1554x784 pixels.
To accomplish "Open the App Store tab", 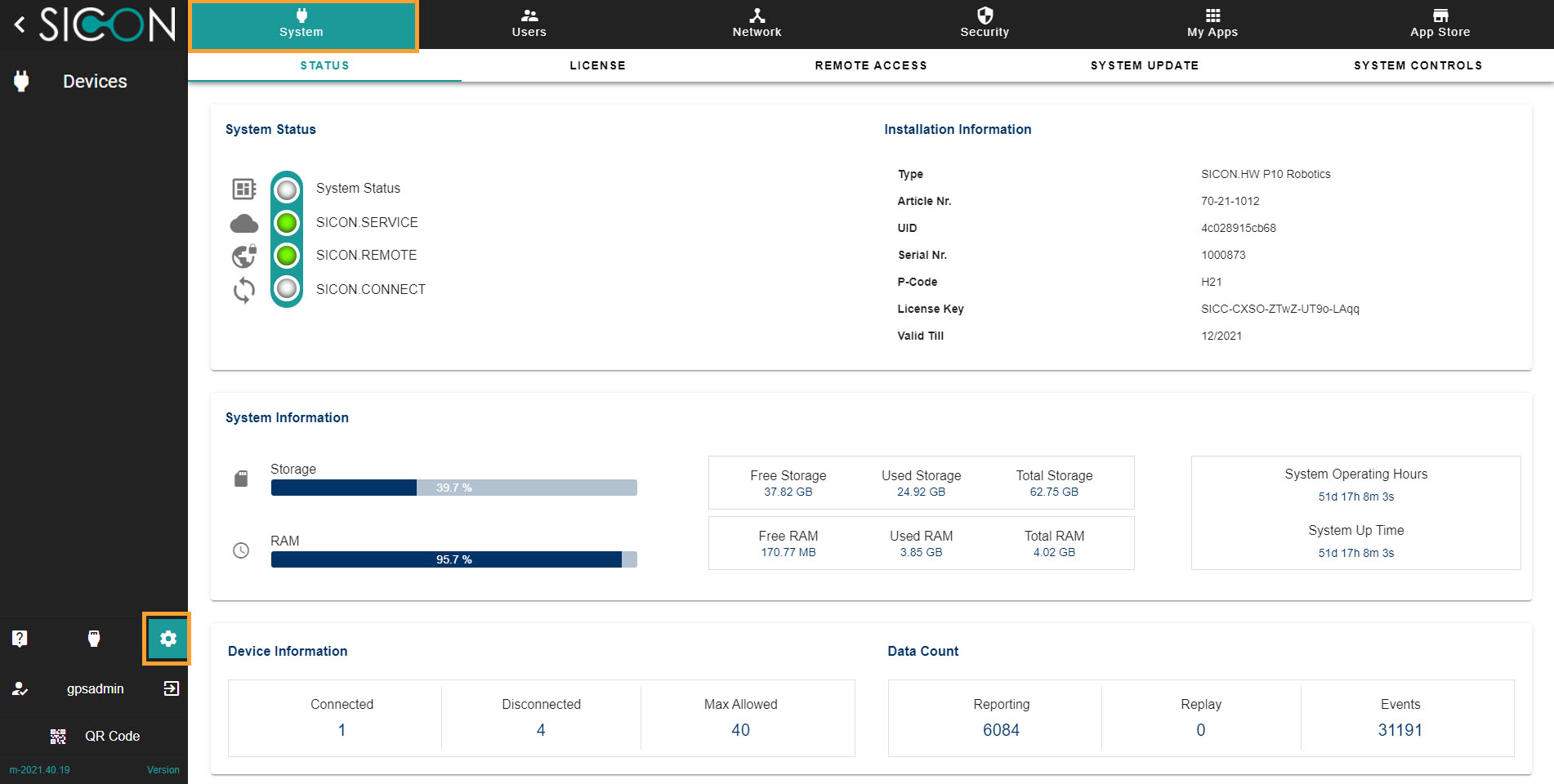I will 1440,24.
